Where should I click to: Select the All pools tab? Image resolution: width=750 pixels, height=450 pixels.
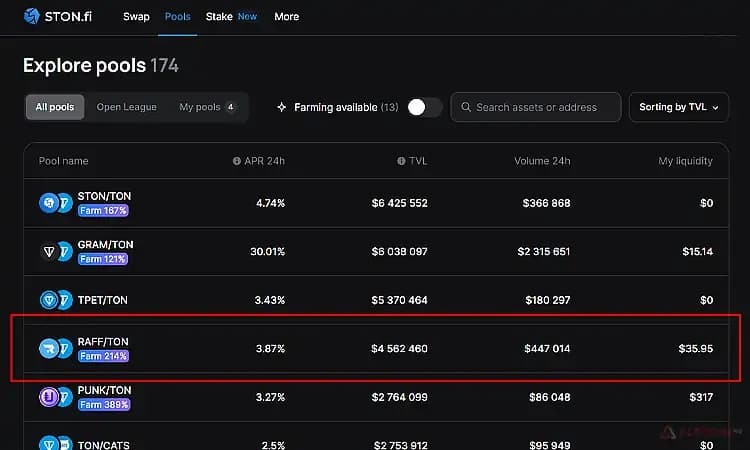coord(55,107)
